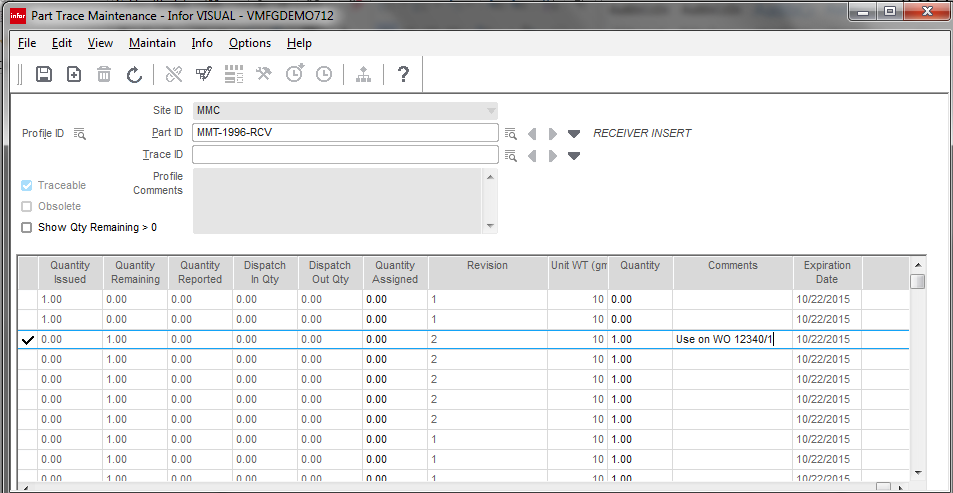This screenshot has width=953, height=493.
Task: Click the Save toolbar icon
Action: [x=44, y=75]
